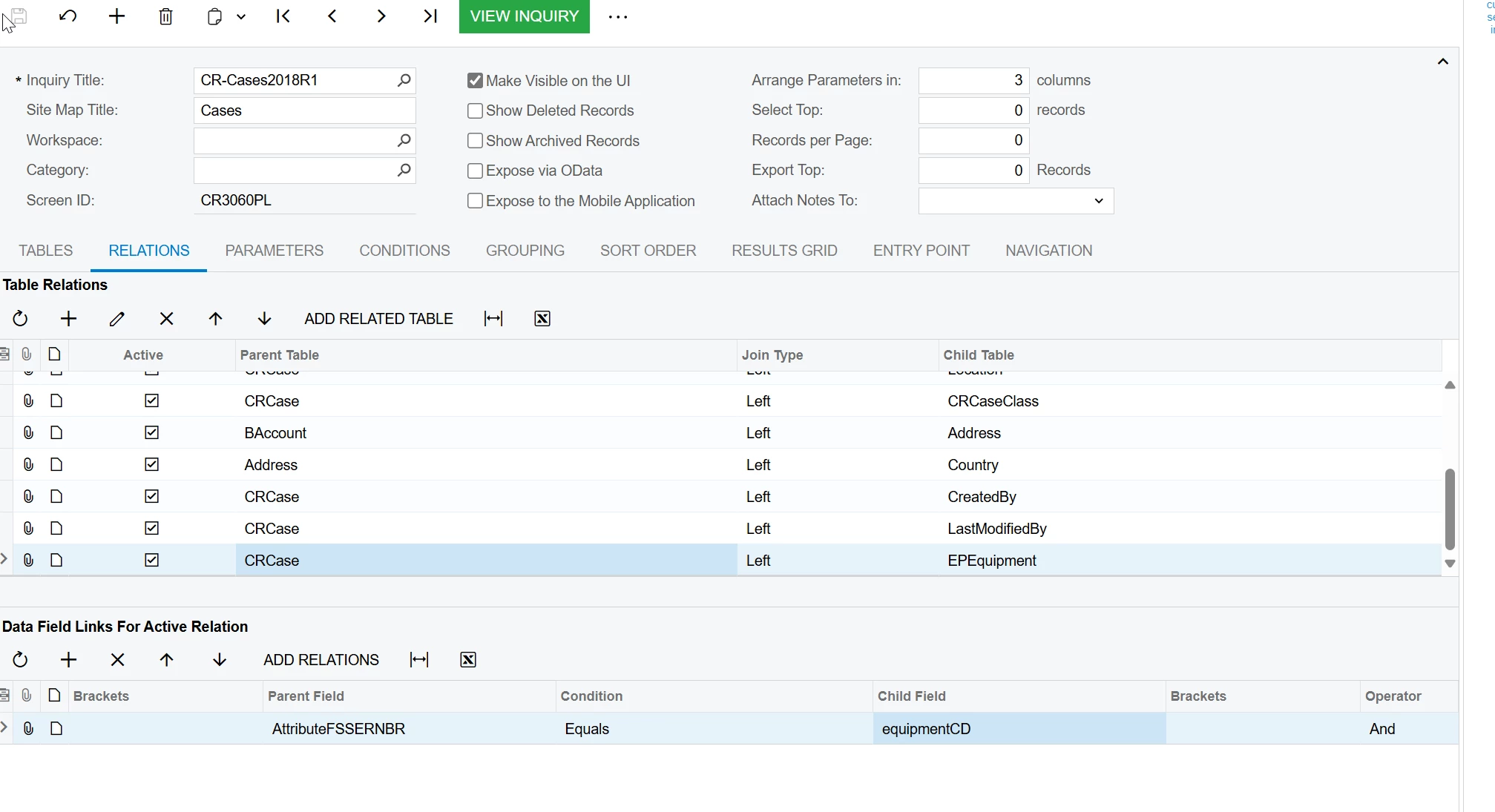Move selected table relation down
Screen dimensions: 1495x812
264,319
